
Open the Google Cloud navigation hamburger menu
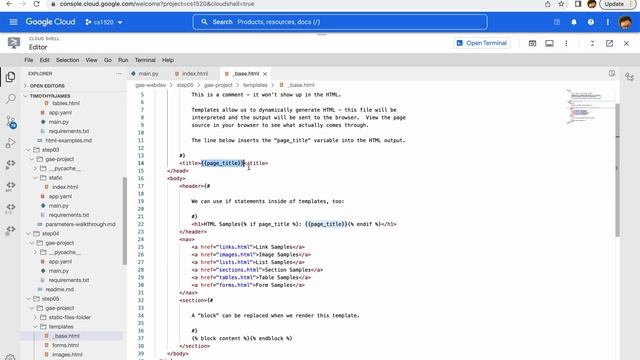click(x=13, y=22)
